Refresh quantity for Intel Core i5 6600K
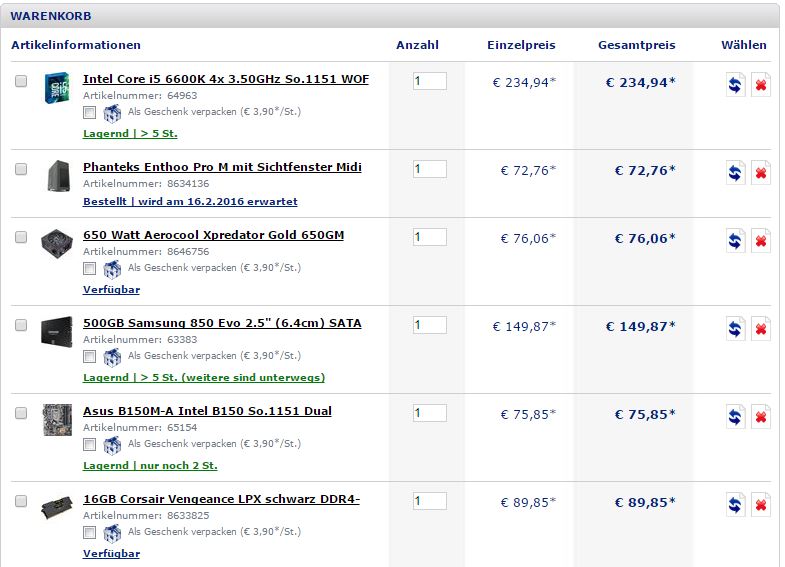The height and width of the screenshot is (567, 785). pyautogui.click(x=735, y=85)
